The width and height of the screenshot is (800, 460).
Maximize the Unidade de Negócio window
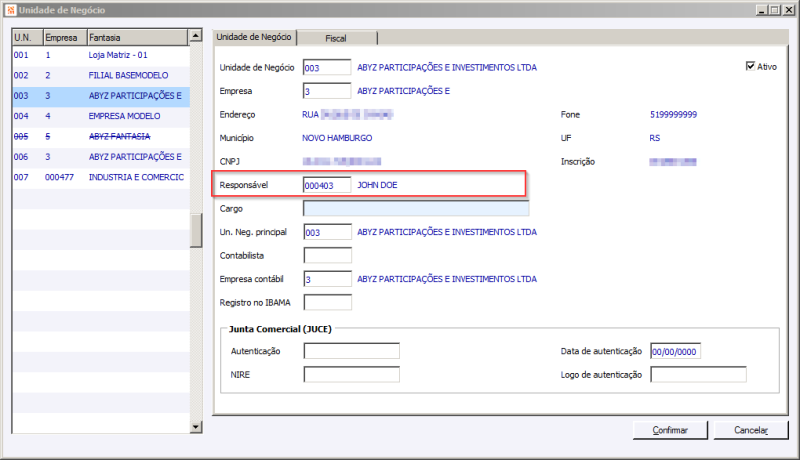coord(774,10)
